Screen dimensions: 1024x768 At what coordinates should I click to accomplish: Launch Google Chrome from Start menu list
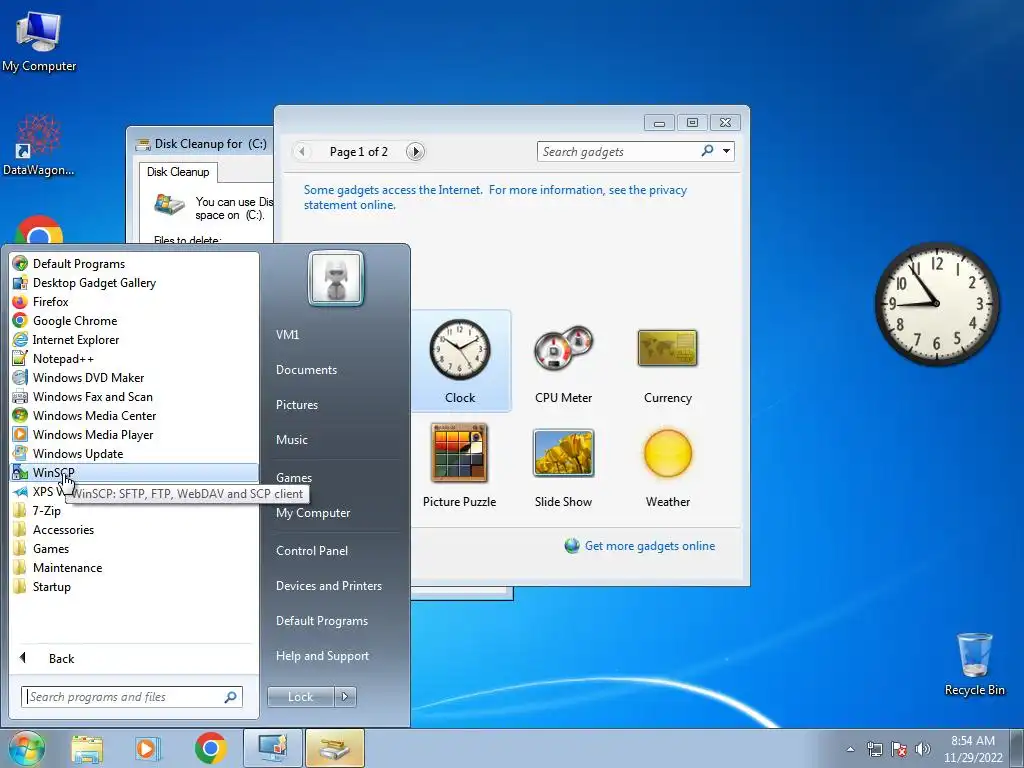click(x=135, y=321)
